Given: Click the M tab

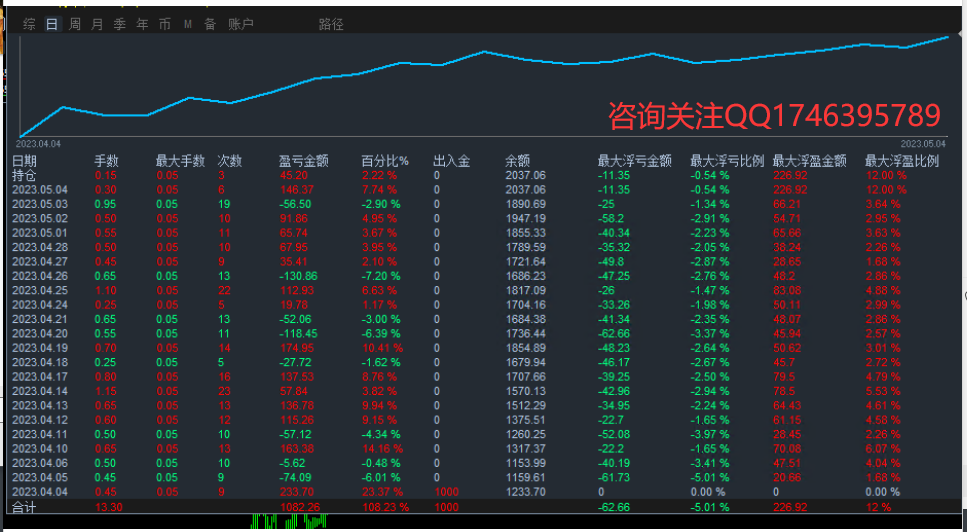Looking at the screenshot, I should 188,24.
